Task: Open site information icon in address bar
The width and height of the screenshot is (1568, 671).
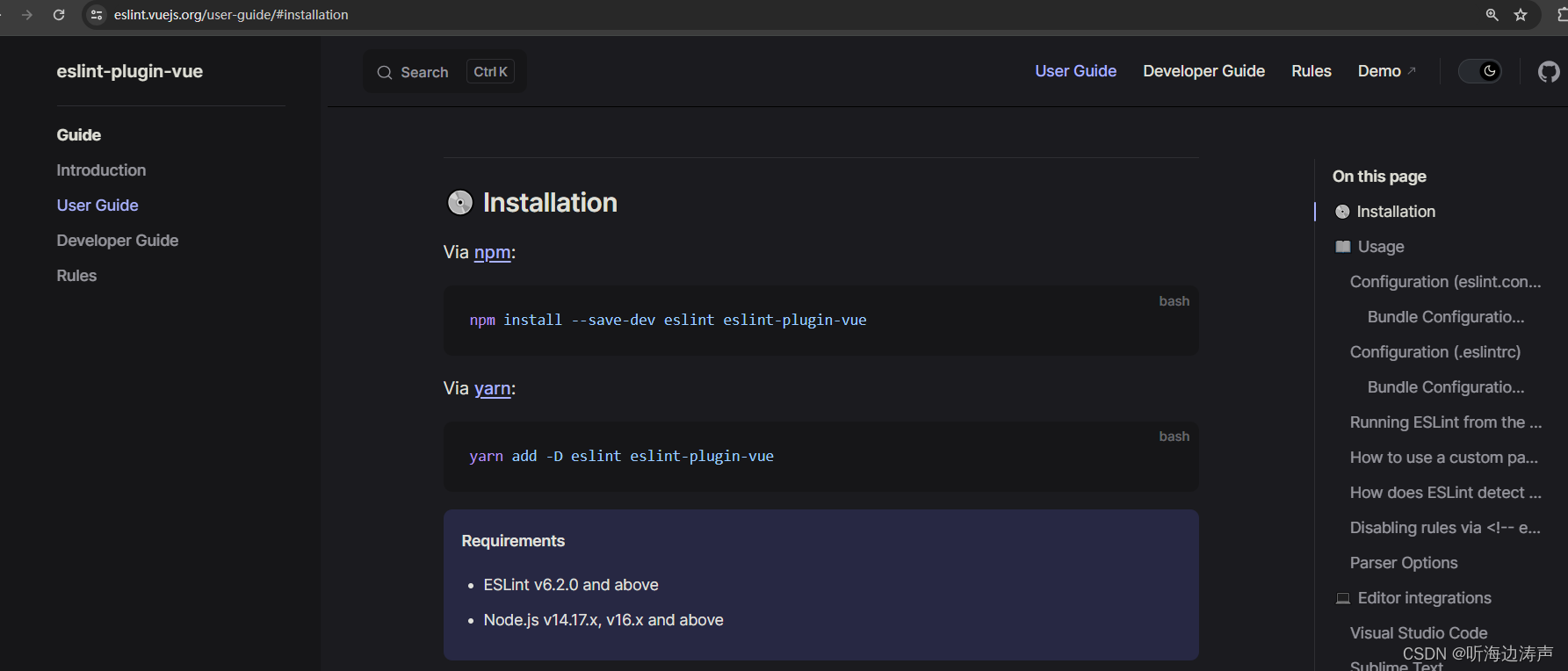Action: coord(97,15)
